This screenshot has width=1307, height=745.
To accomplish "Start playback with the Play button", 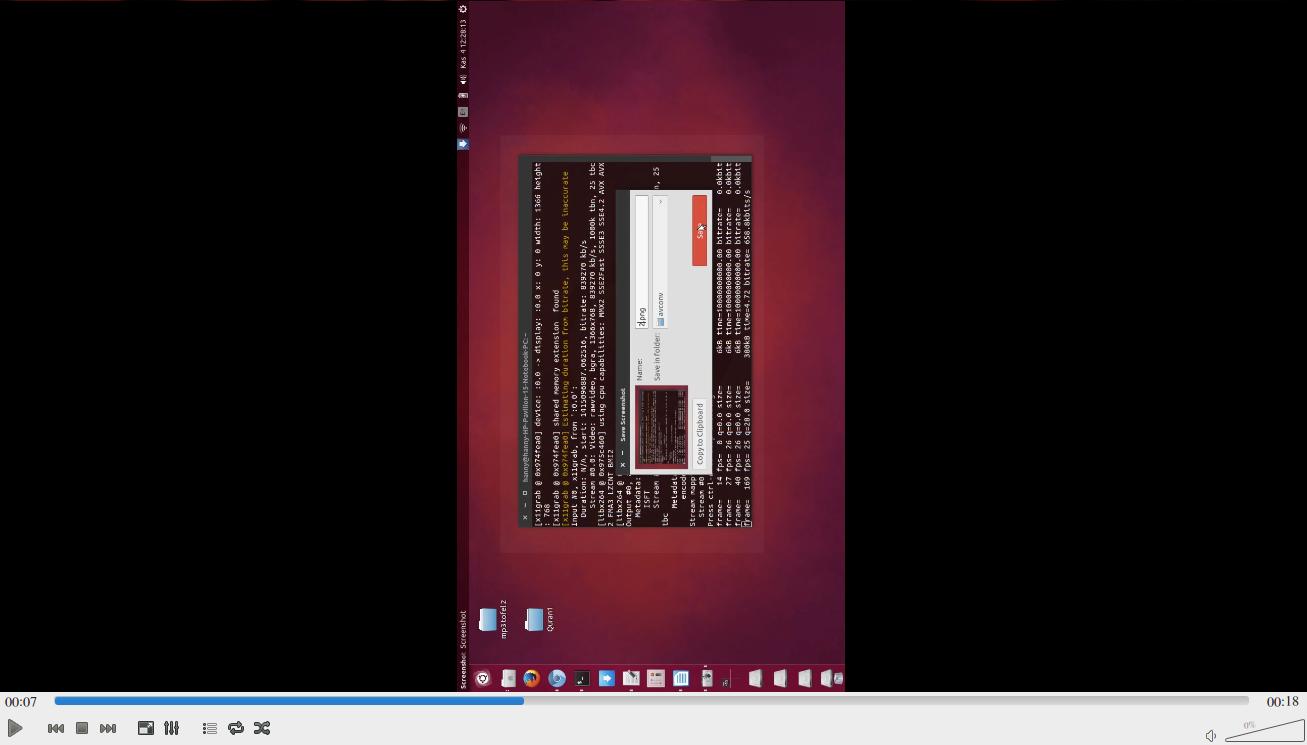I will click(x=15, y=728).
